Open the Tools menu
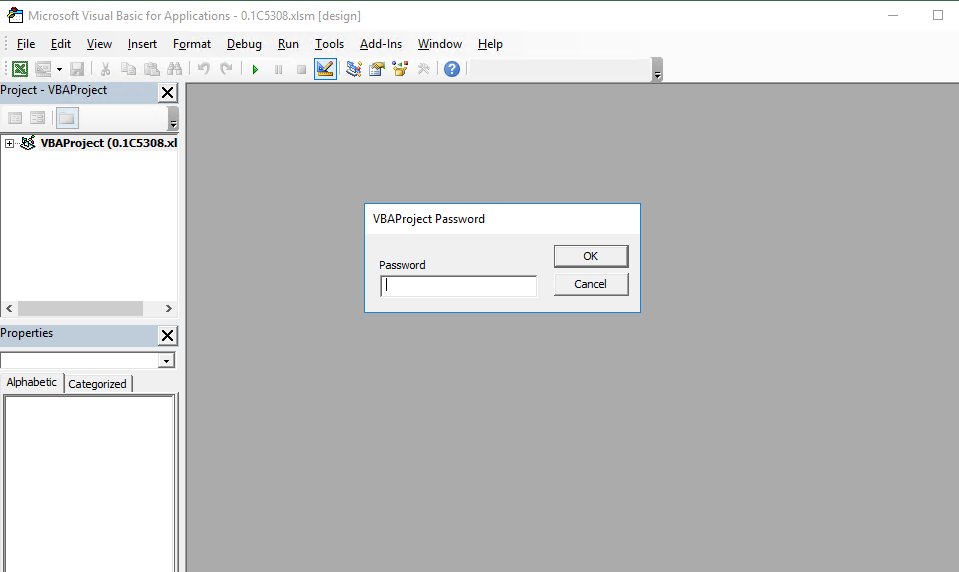This screenshot has width=959, height=572. (x=329, y=44)
